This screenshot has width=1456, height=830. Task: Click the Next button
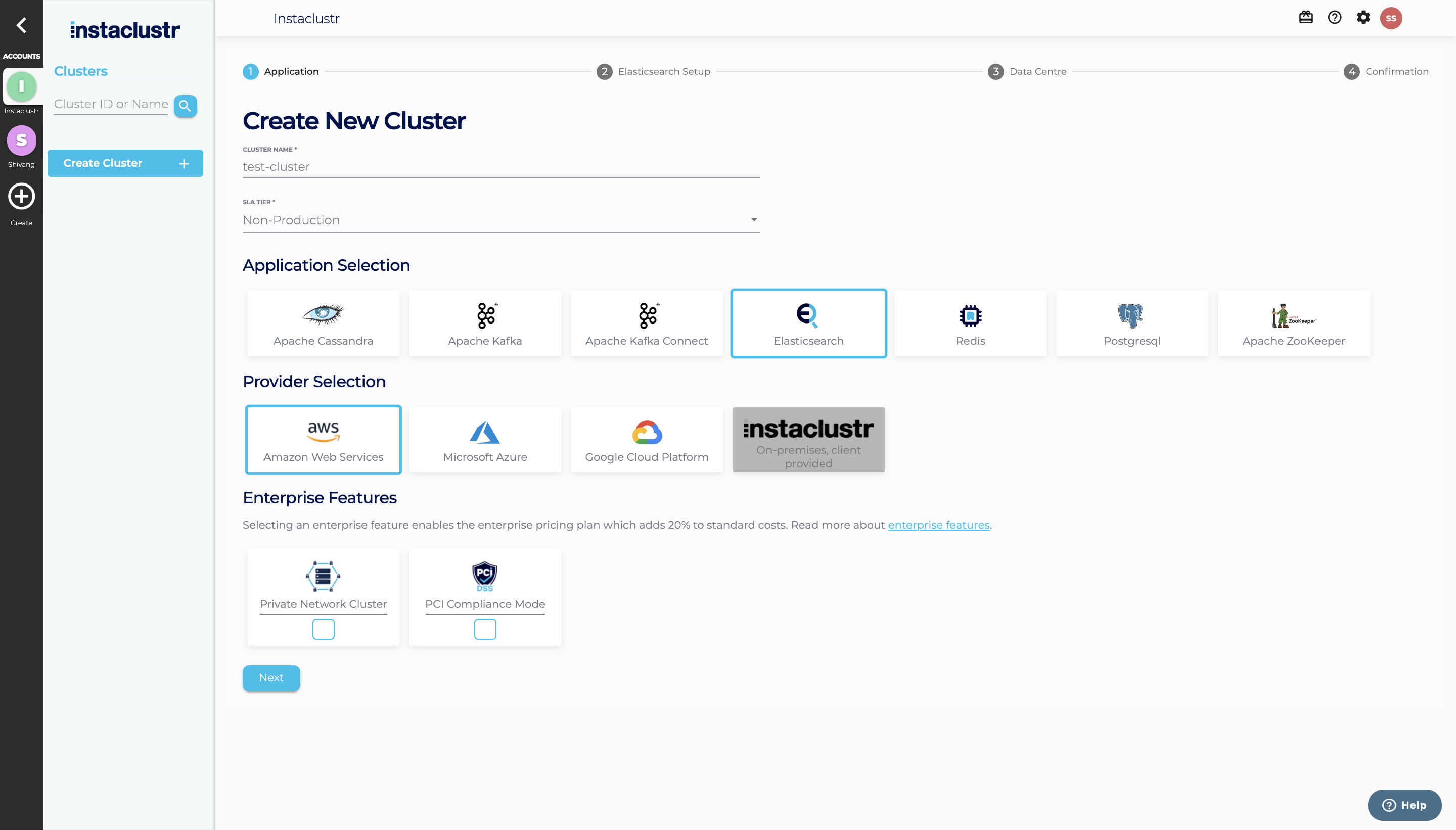[x=271, y=678]
